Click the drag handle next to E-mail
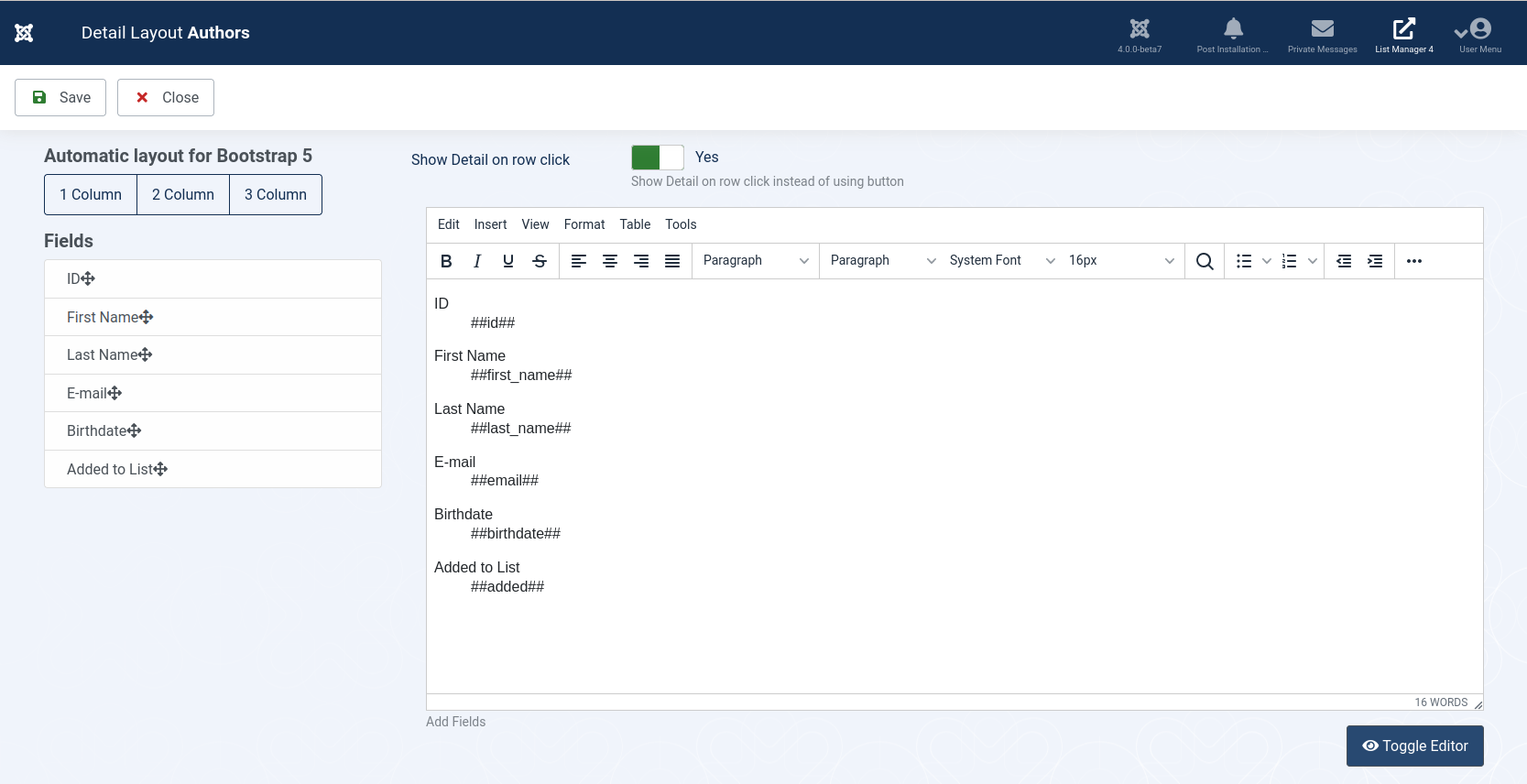Screen dimensions: 1527x784 pos(115,393)
